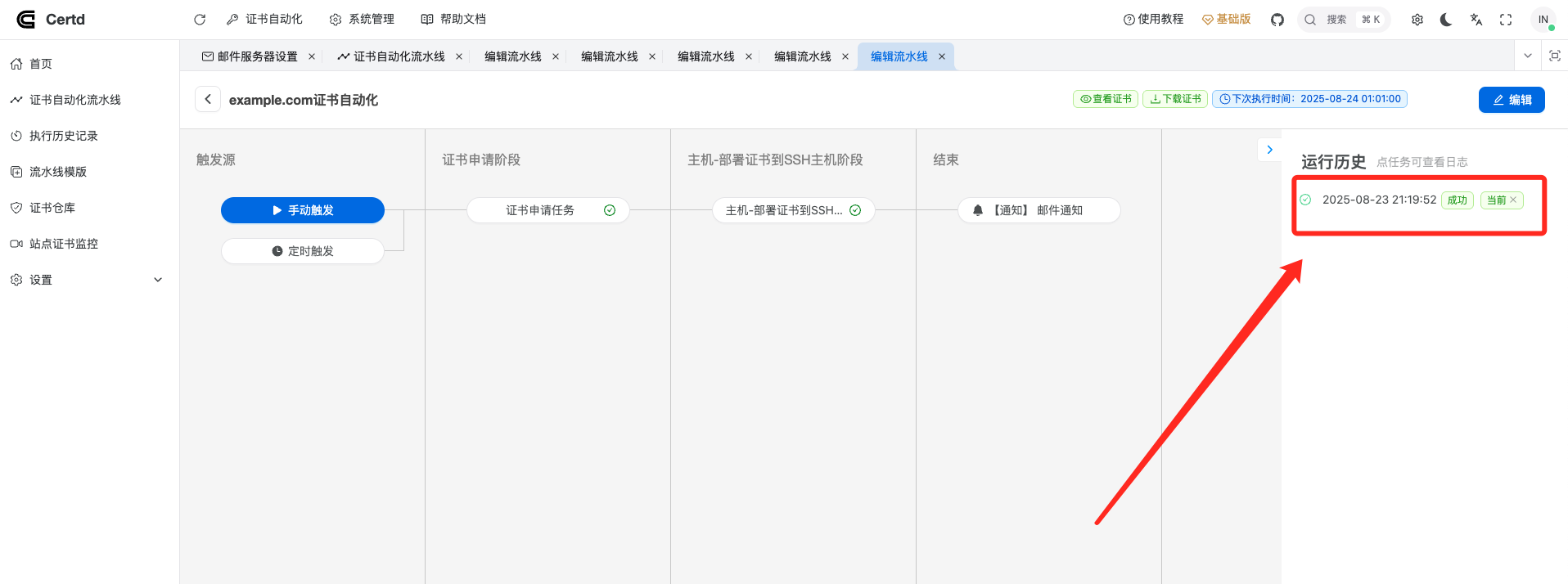
Task: Click the 查看证书 button
Action: (x=1106, y=99)
